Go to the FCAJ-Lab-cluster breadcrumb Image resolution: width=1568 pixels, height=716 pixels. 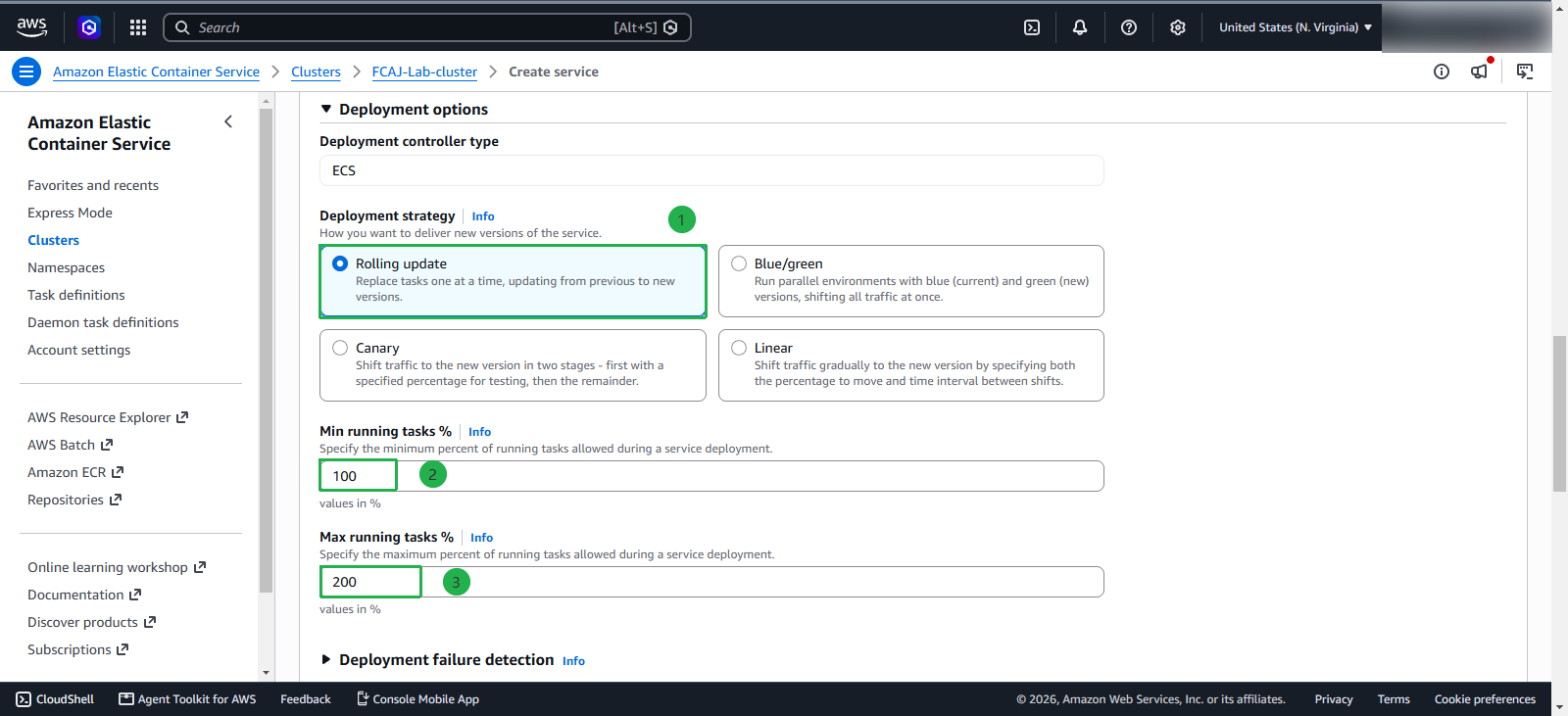click(x=424, y=72)
